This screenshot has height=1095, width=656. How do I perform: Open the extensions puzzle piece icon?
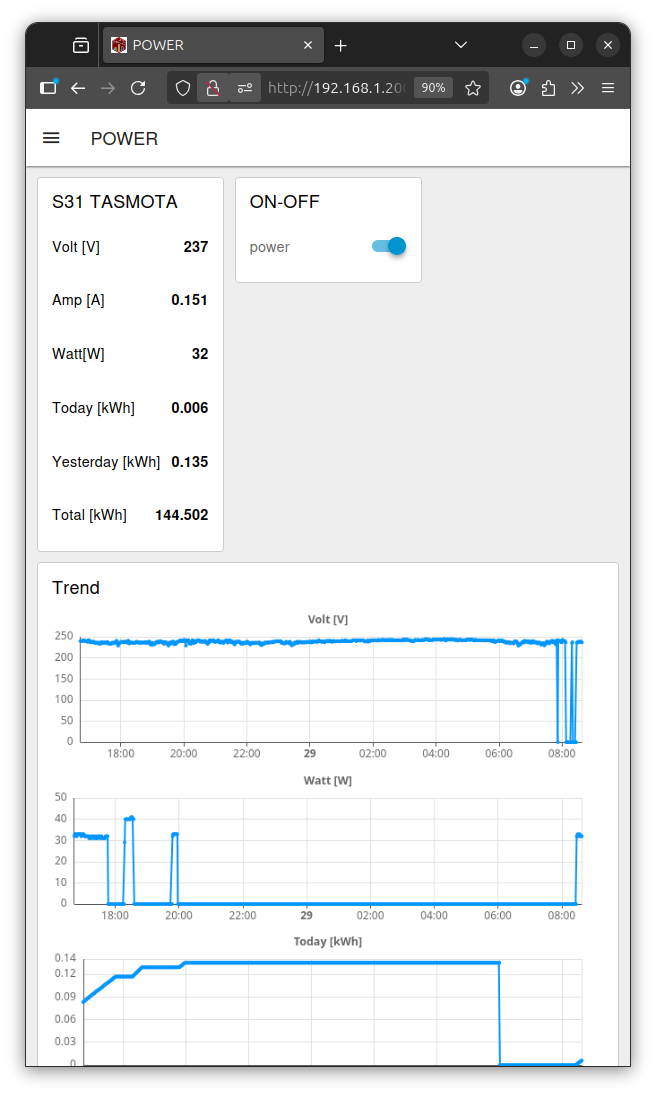[x=548, y=88]
